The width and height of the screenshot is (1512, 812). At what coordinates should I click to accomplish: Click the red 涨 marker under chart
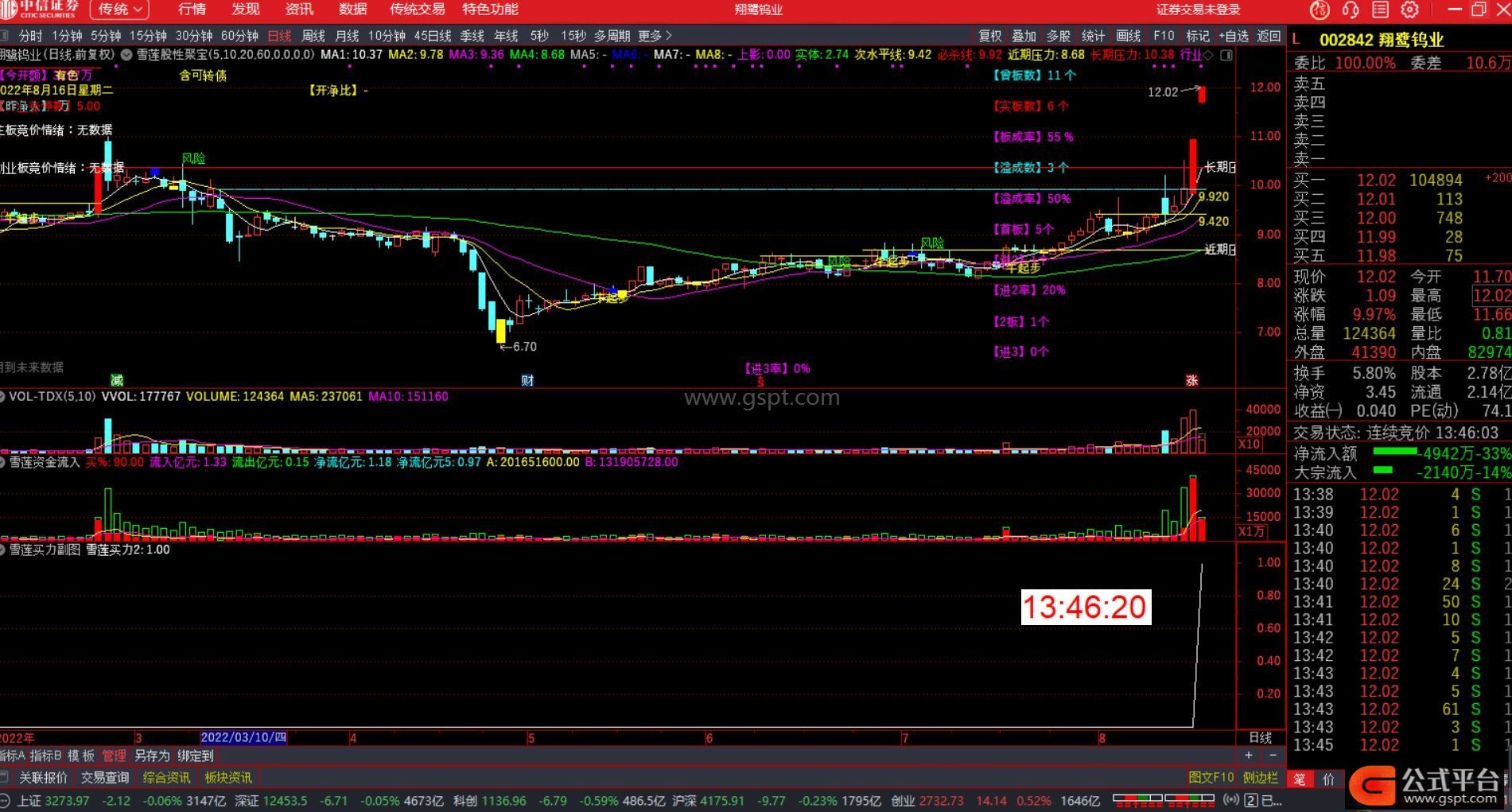tap(1191, 380)
